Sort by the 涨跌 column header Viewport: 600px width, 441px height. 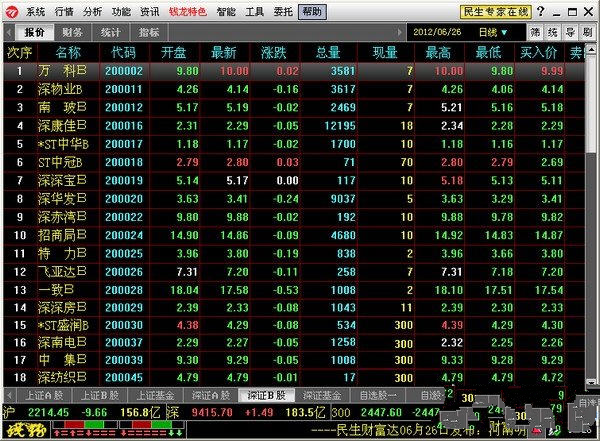click(274, 52)
